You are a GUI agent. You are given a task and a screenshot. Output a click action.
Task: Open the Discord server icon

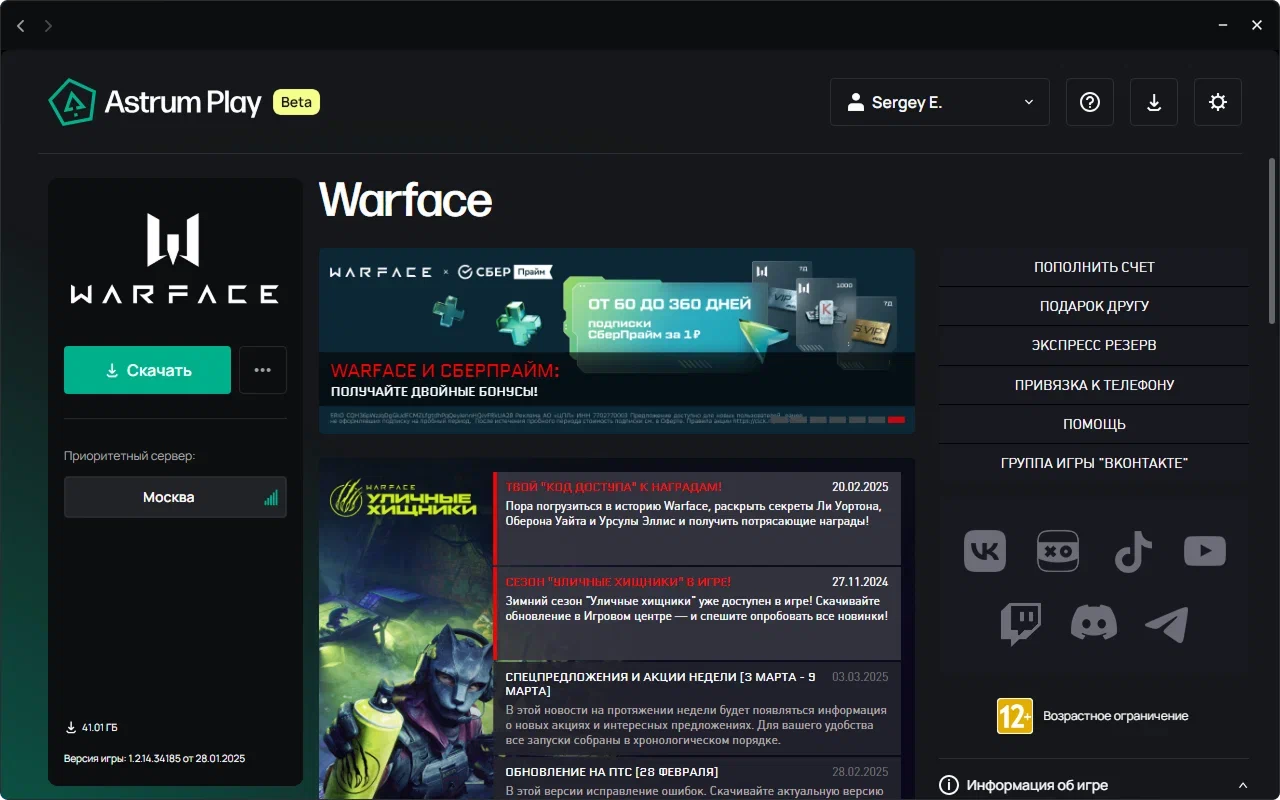coord(1094,623)
